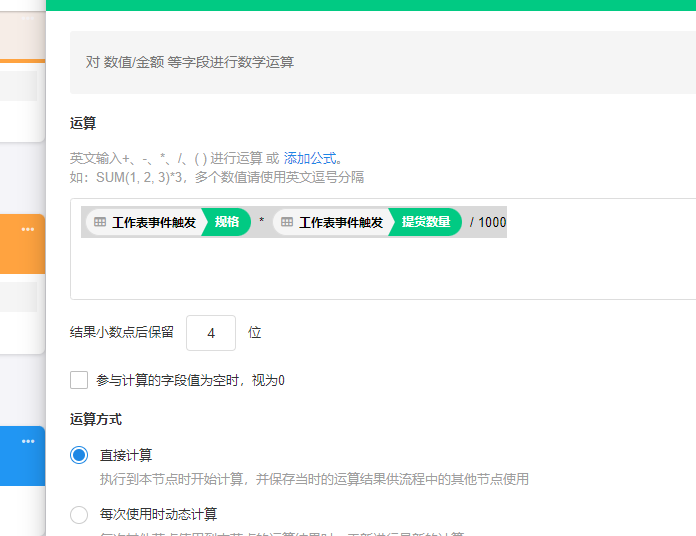Click the 结果小数点后保留 label
Viewport: 696px width, 536px height.
[x=122, y=332]
